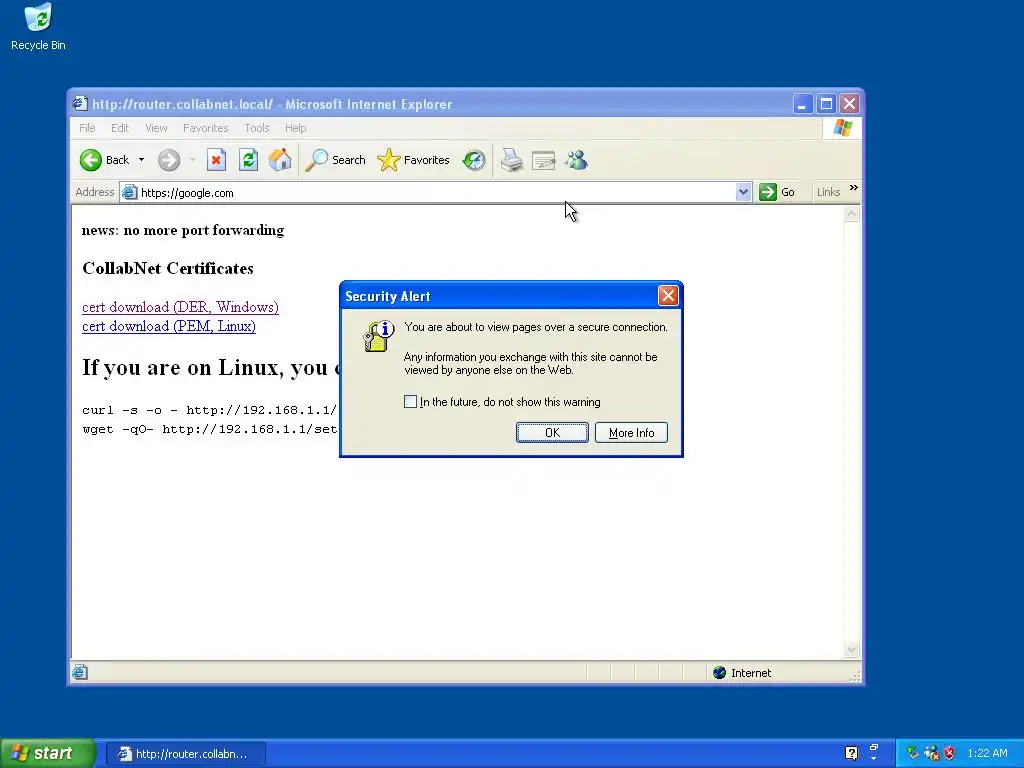Click the address bar with https://google.com
This screenshot has height=768, width=1024.
436,193
